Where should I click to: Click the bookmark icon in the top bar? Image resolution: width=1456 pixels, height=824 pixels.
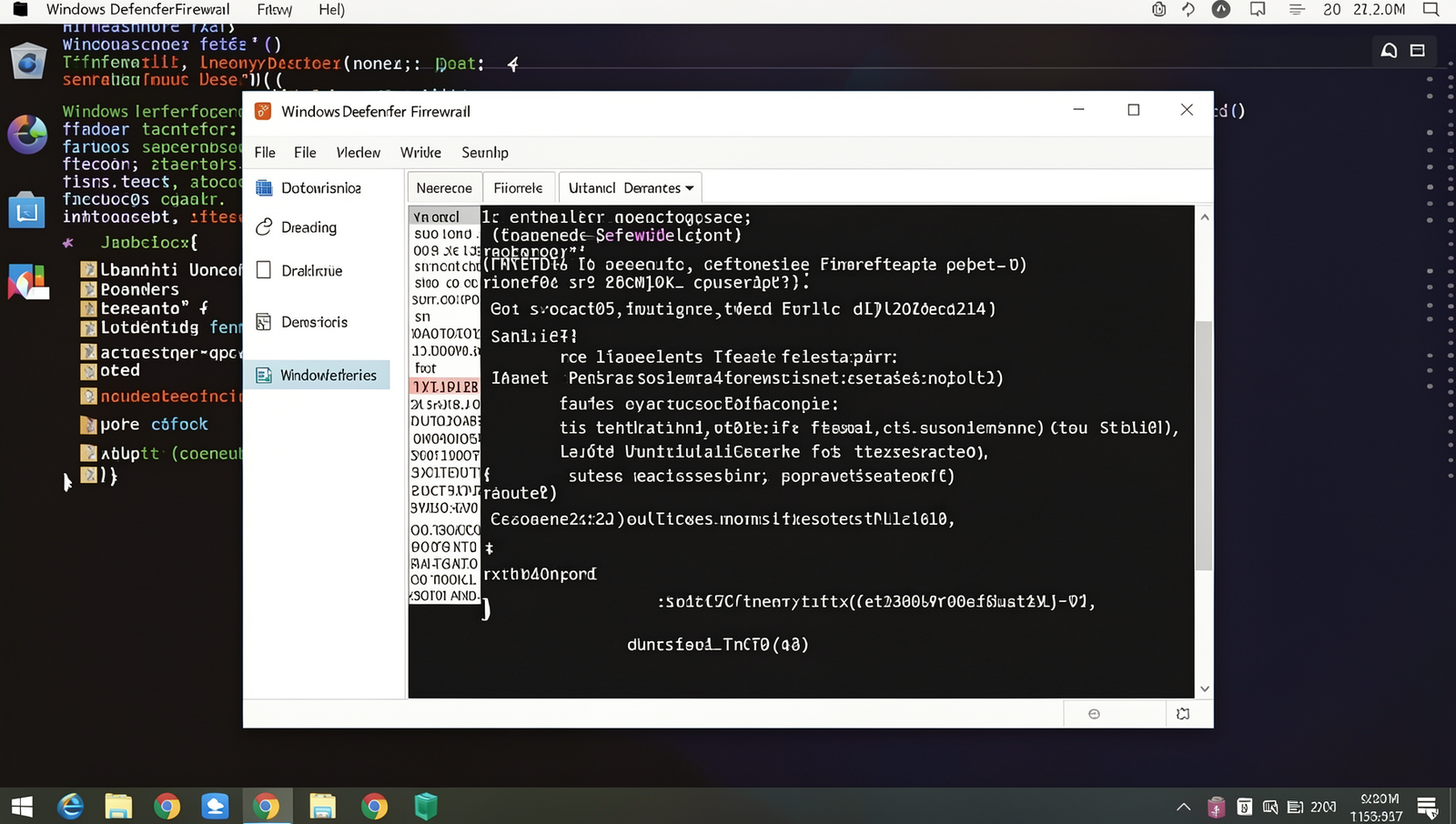[1258, 10]
